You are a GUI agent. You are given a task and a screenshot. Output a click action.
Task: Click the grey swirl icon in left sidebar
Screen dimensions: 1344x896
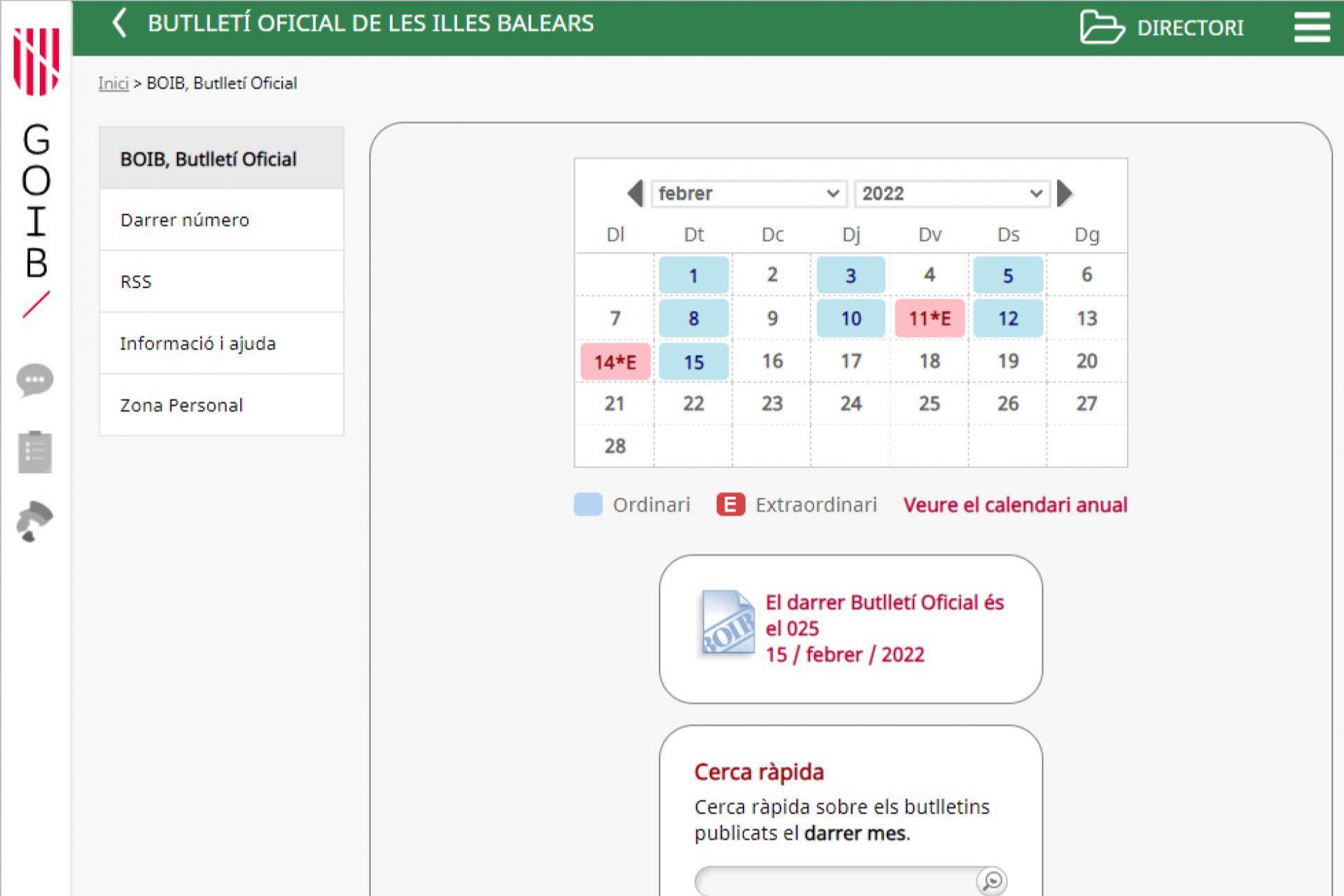(34, 521)
